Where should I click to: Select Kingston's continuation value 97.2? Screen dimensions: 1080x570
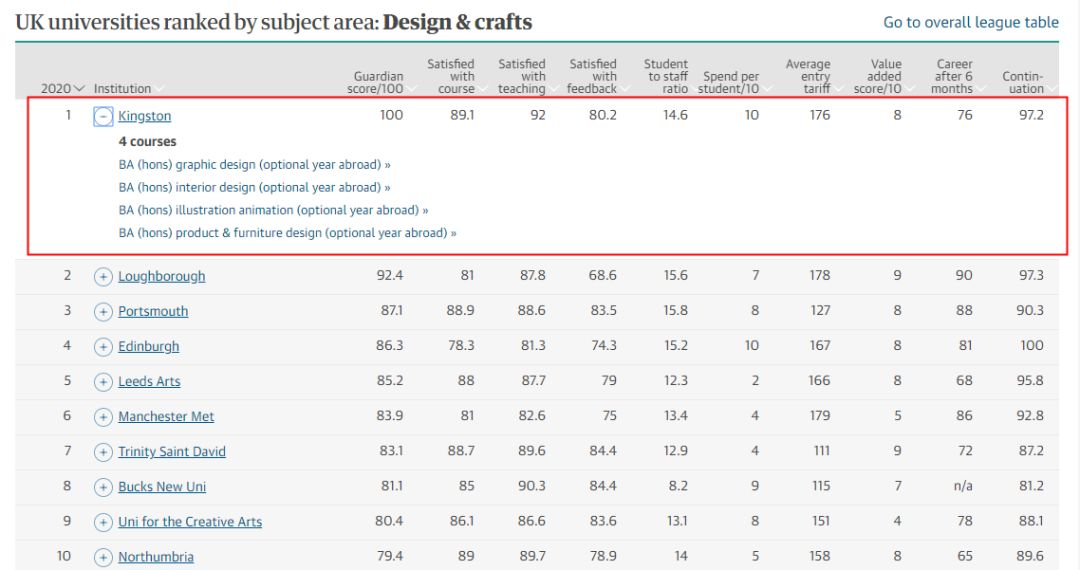pos(1031,115)
